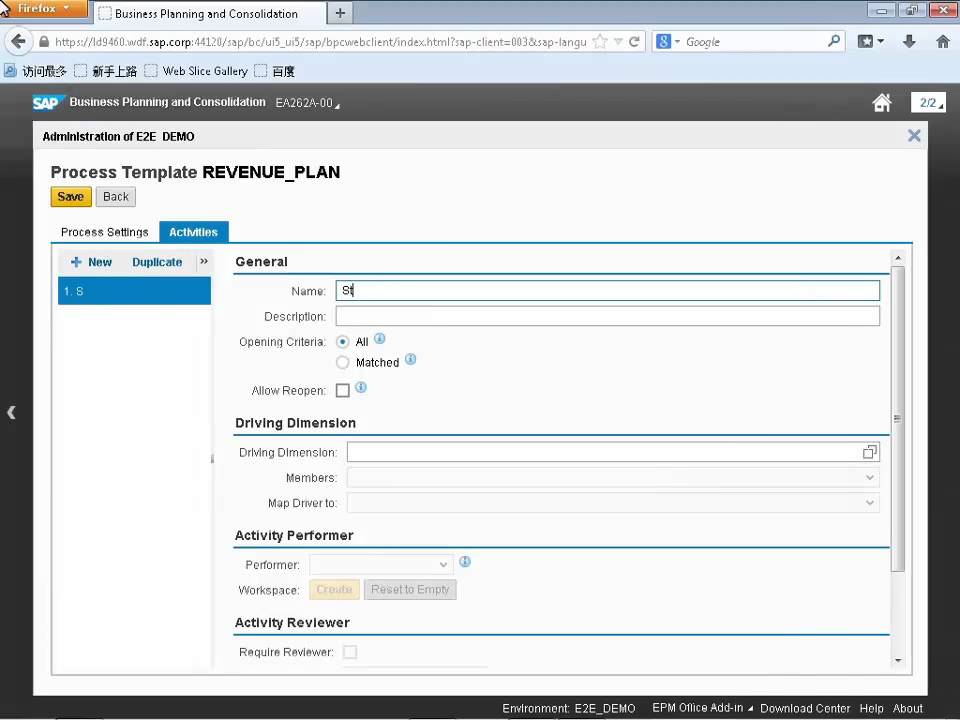
Task: Expand EPM Office Add-in menu
Action: [x=702, y=708]
